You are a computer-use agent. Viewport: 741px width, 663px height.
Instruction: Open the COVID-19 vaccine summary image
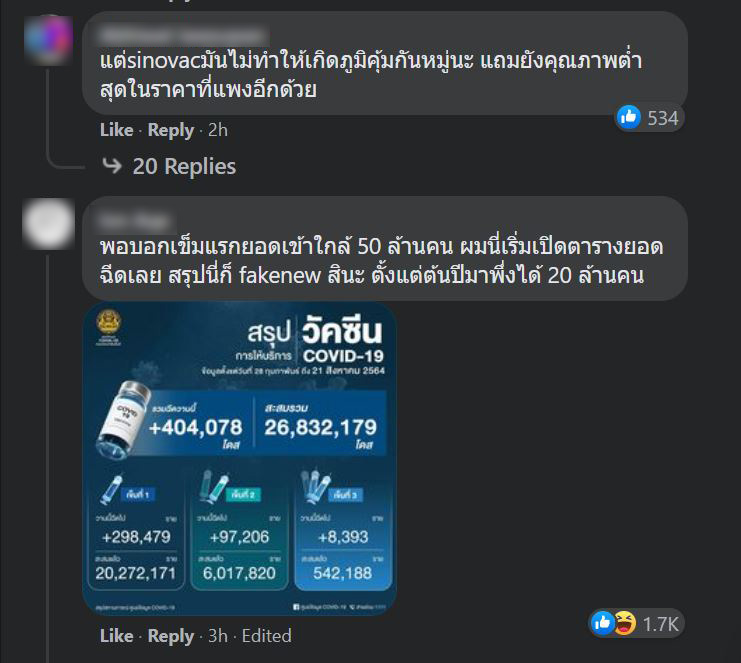[x=240, y=458]
